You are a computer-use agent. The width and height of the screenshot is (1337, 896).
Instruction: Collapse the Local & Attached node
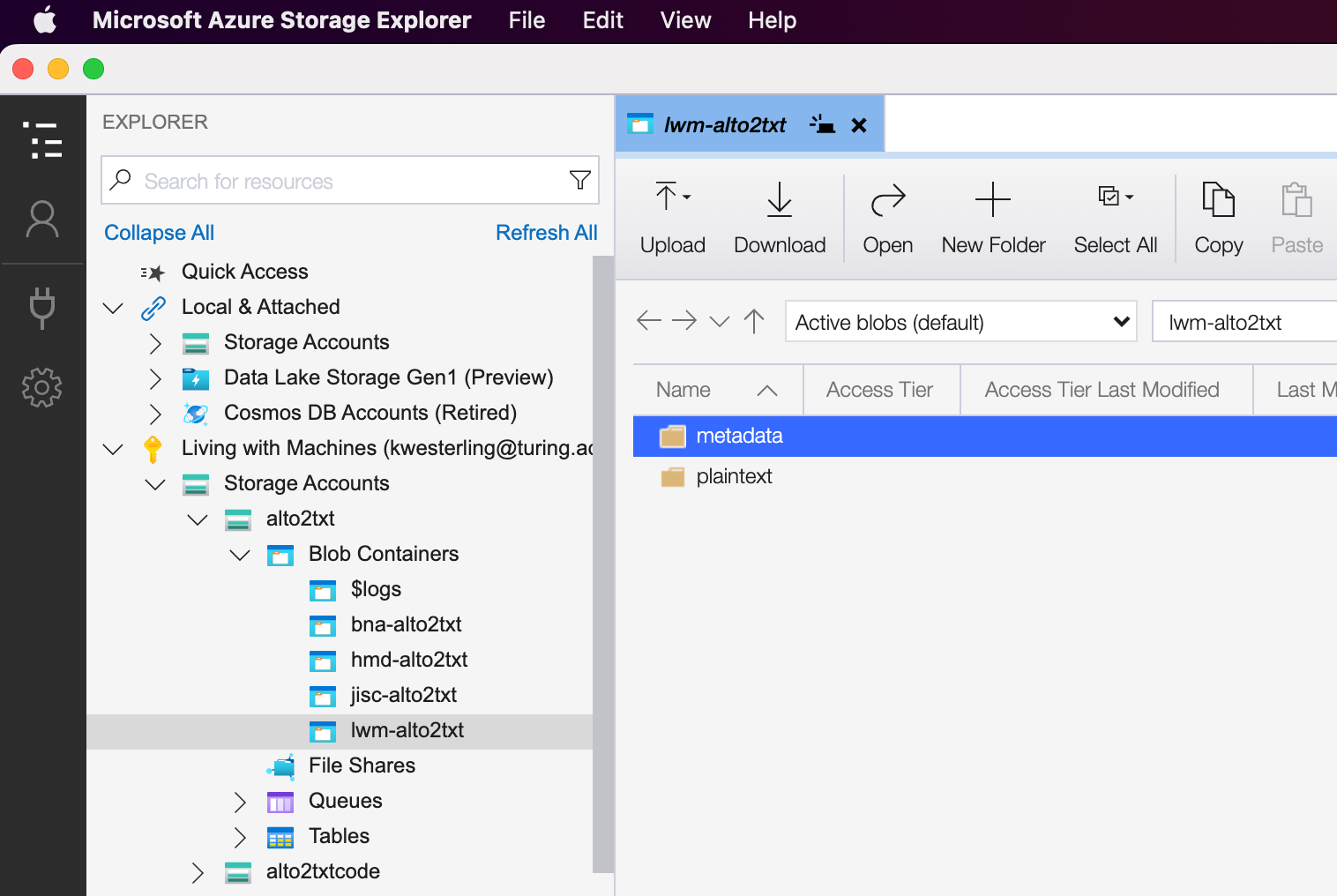coord(113,308)
